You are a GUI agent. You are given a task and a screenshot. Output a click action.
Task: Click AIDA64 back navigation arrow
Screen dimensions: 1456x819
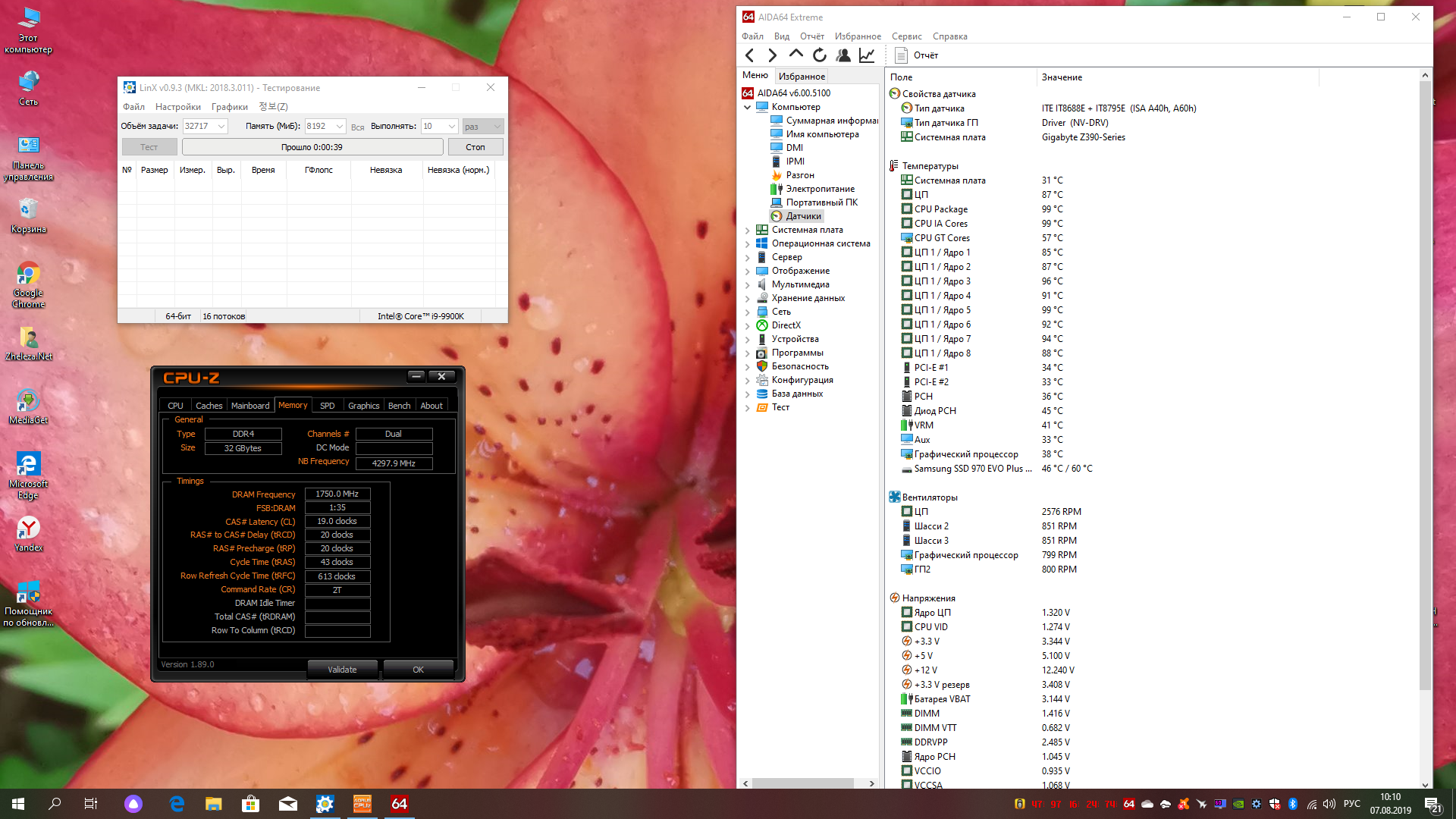tap(749, 55)
